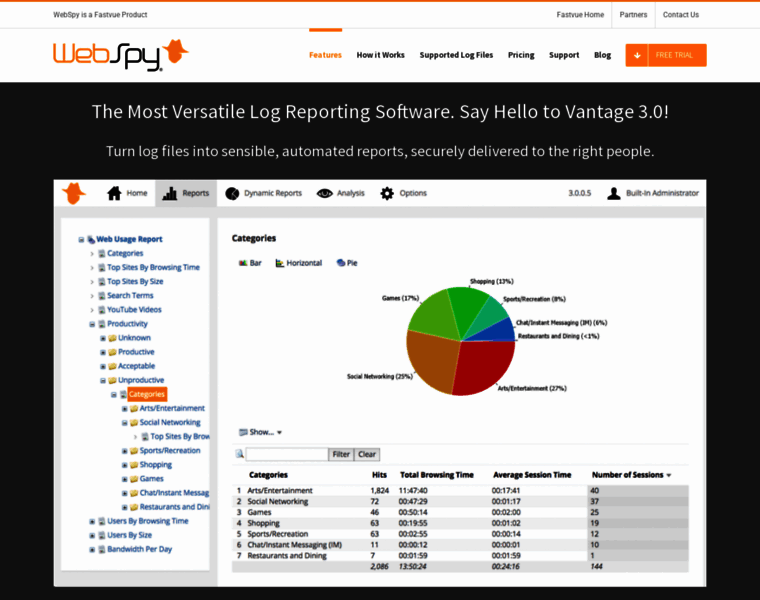Collapse the Social Networking folder node
The width and height of the screenshot is (760, 600).
coord(125,423)
